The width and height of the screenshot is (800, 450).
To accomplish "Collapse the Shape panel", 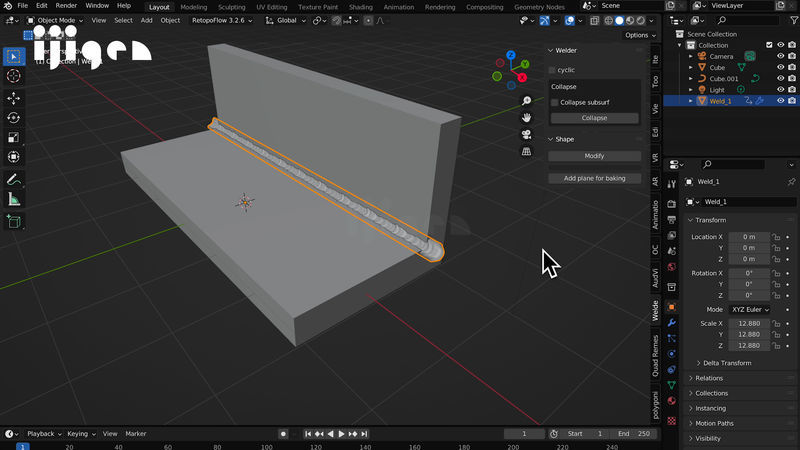I will [551, 139].
